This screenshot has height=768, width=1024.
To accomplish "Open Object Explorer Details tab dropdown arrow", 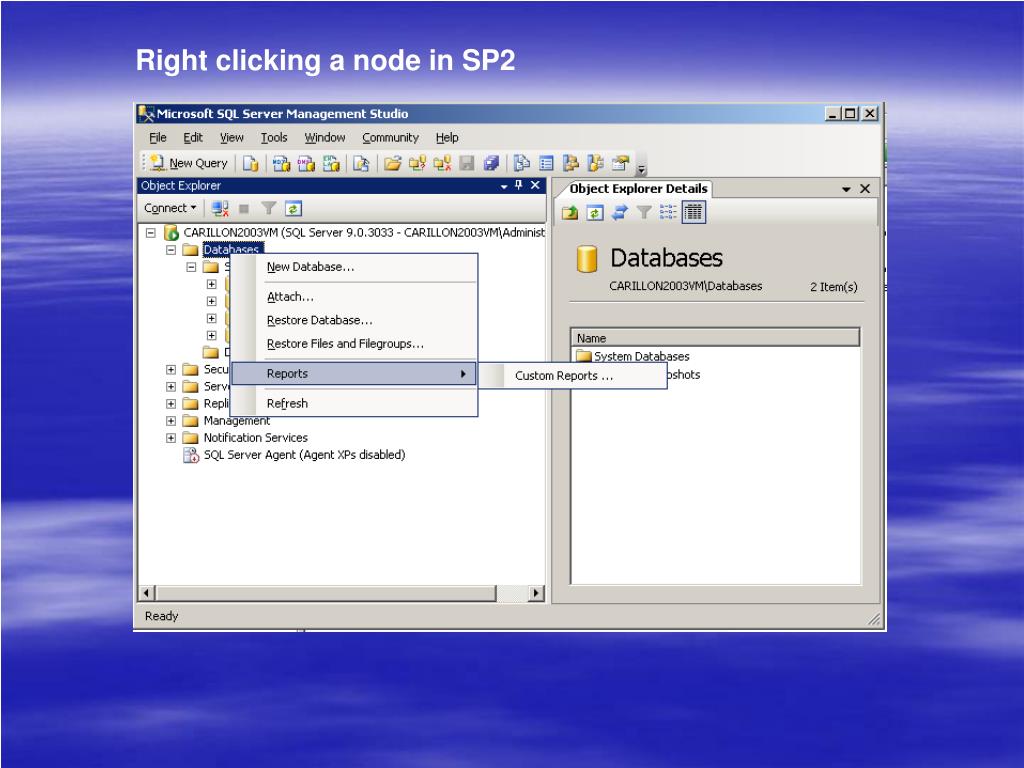I will 846,189.
